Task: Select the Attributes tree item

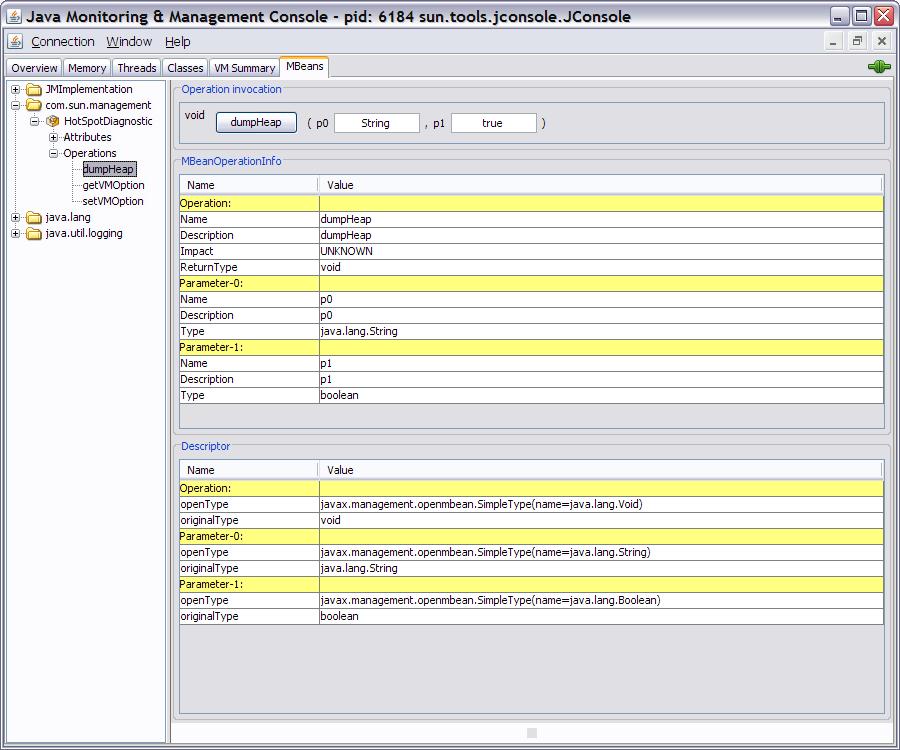Action: coord(87,137)
